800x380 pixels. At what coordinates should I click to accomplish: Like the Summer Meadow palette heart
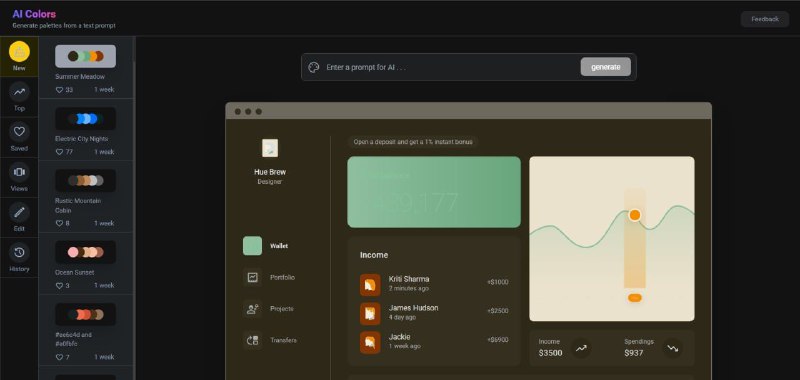[59, 90]
